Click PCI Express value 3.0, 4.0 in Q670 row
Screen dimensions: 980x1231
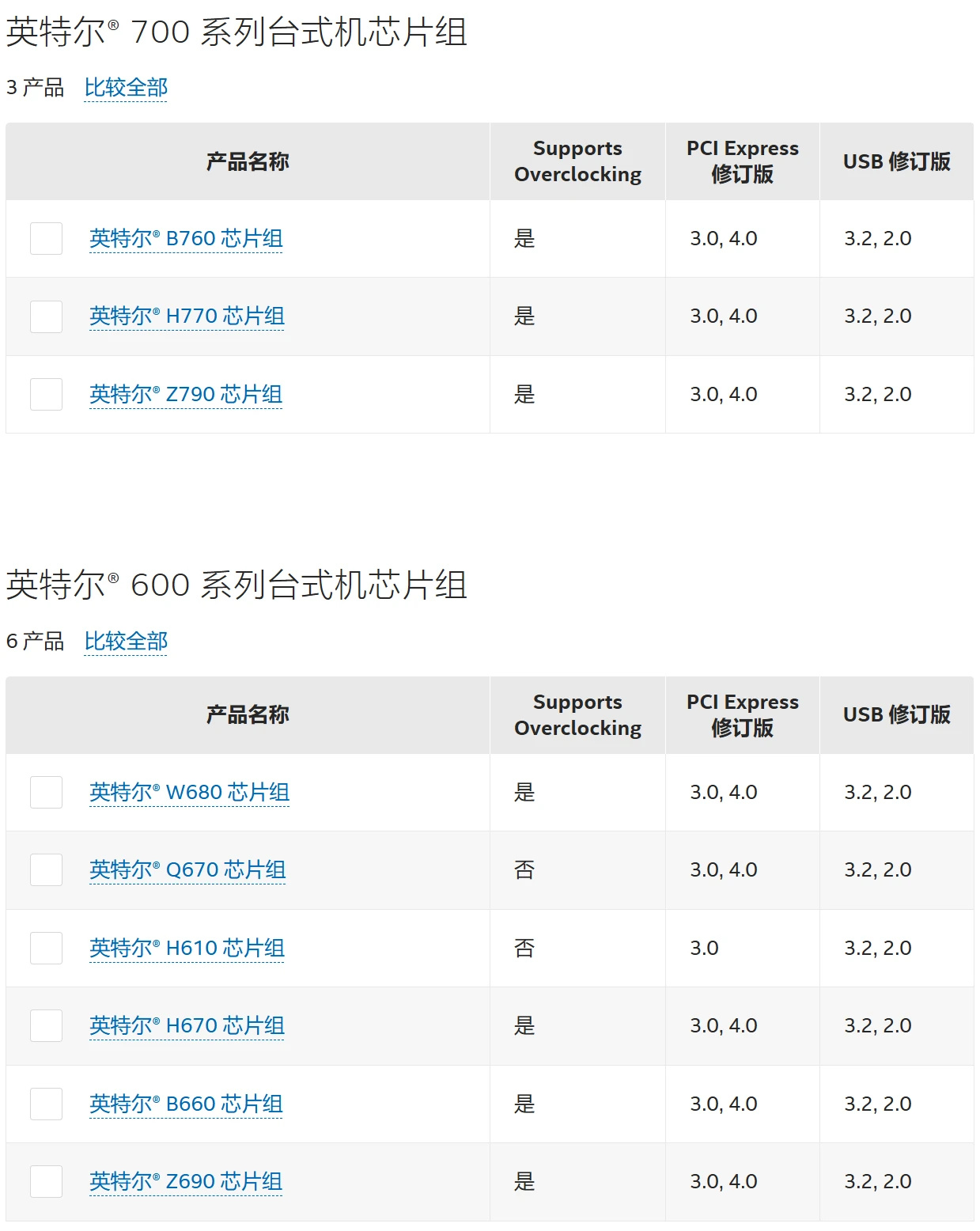pyautogui.click(x=724, y=869)
